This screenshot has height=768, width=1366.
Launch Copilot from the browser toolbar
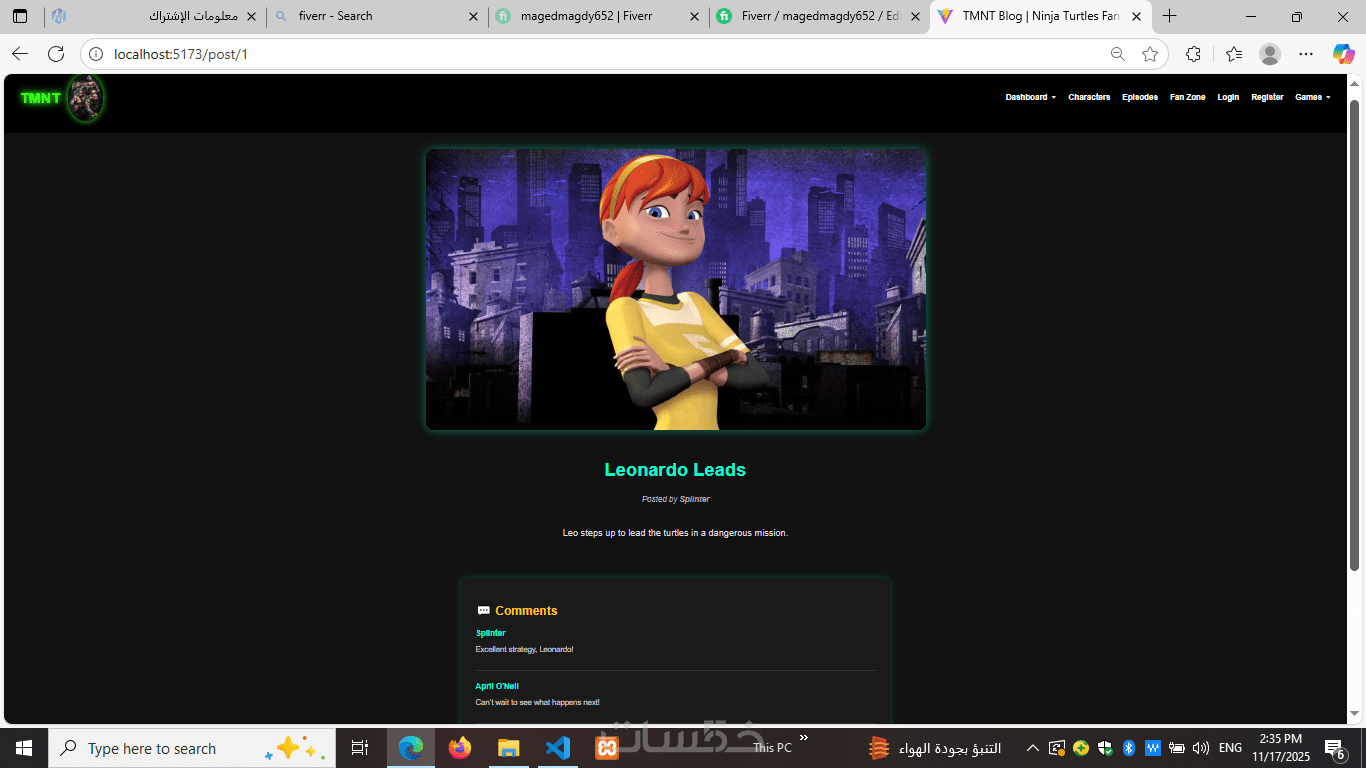(1343, 54)
